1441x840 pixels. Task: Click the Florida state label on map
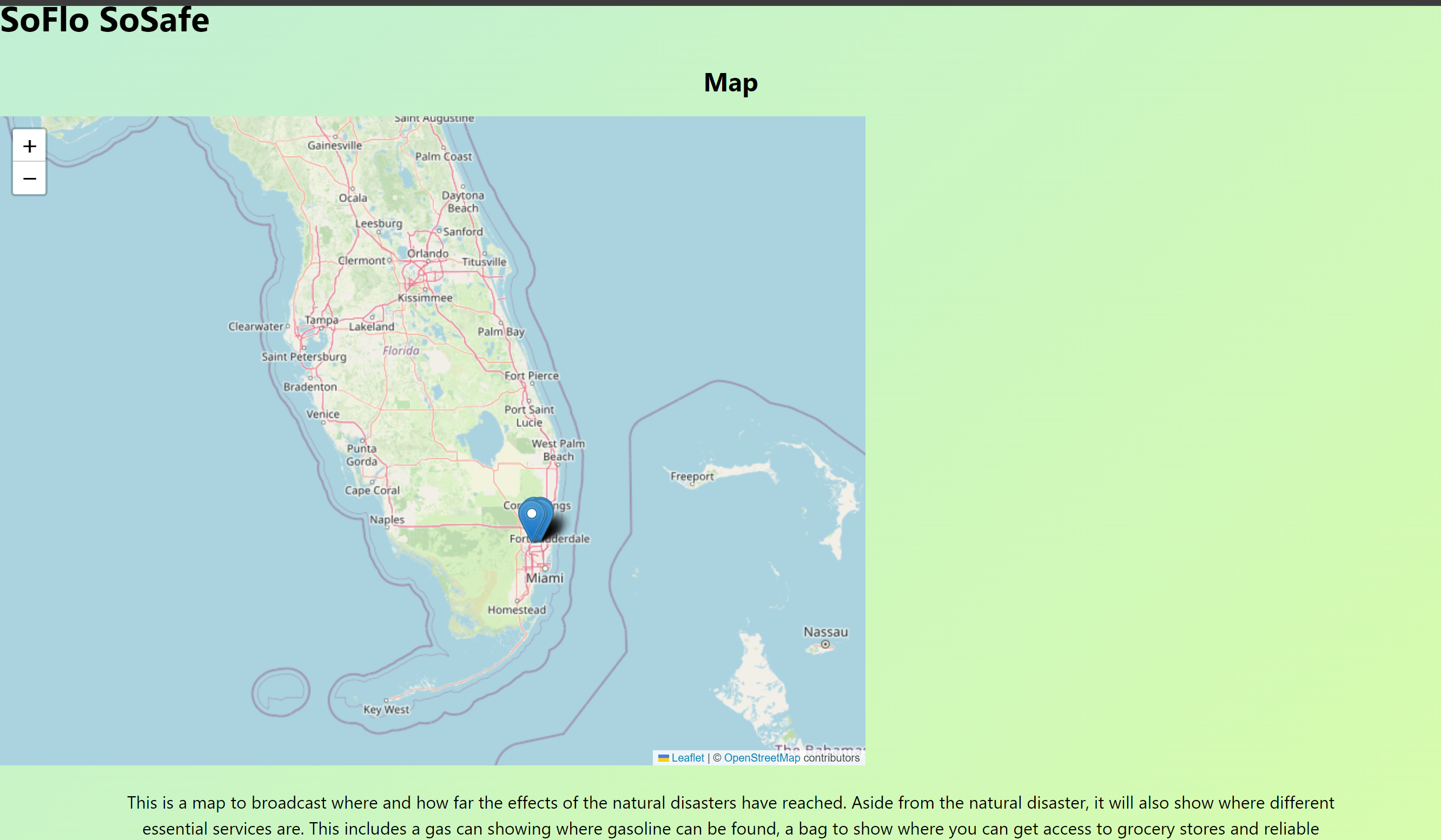[x=401, y=350]
